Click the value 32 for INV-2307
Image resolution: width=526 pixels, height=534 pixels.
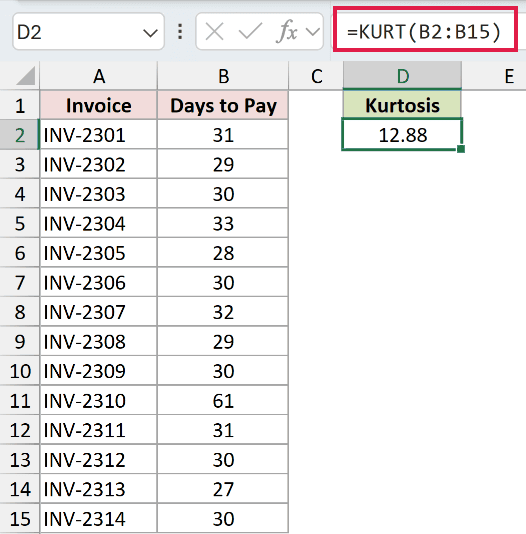pyautogui.click(x=223, y=312)
